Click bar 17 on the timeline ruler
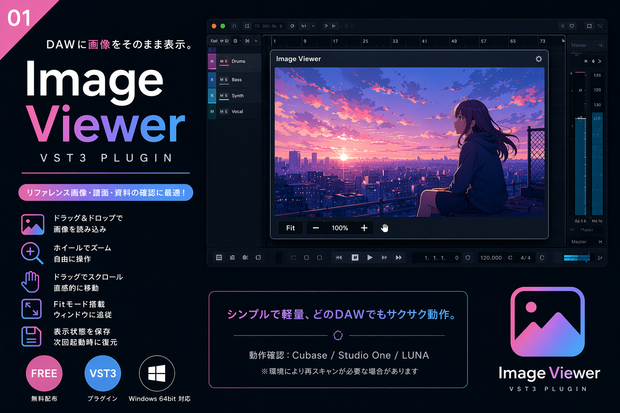 (x=335, y=41)
